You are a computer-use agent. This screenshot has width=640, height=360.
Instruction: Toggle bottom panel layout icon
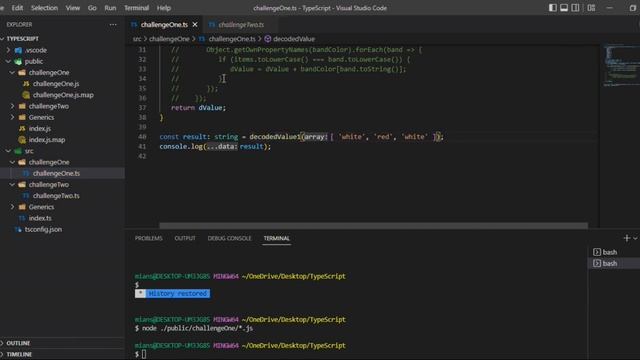(564, 8)
